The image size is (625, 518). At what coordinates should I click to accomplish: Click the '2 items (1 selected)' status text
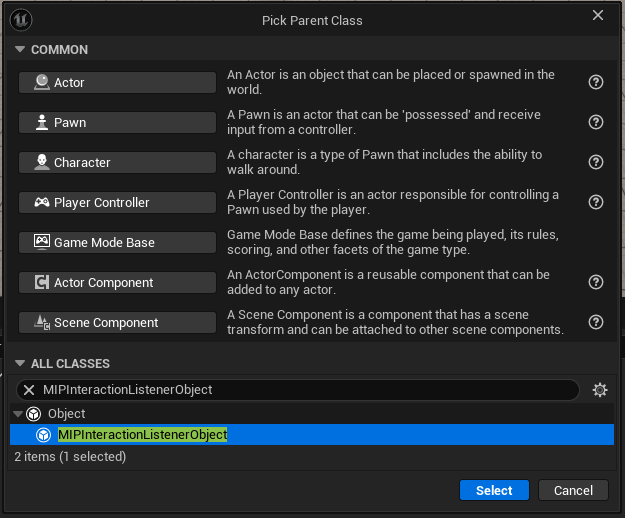[70, 457]
